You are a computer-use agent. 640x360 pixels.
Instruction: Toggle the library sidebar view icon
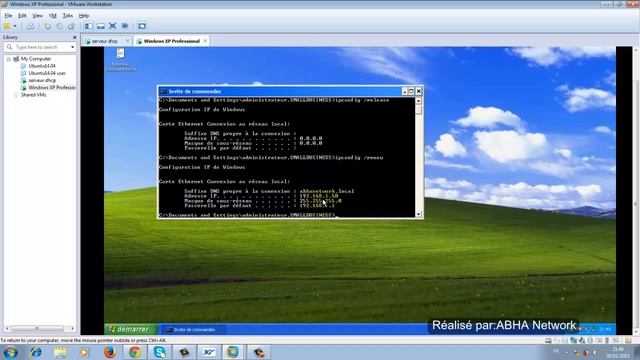point(89,26)
